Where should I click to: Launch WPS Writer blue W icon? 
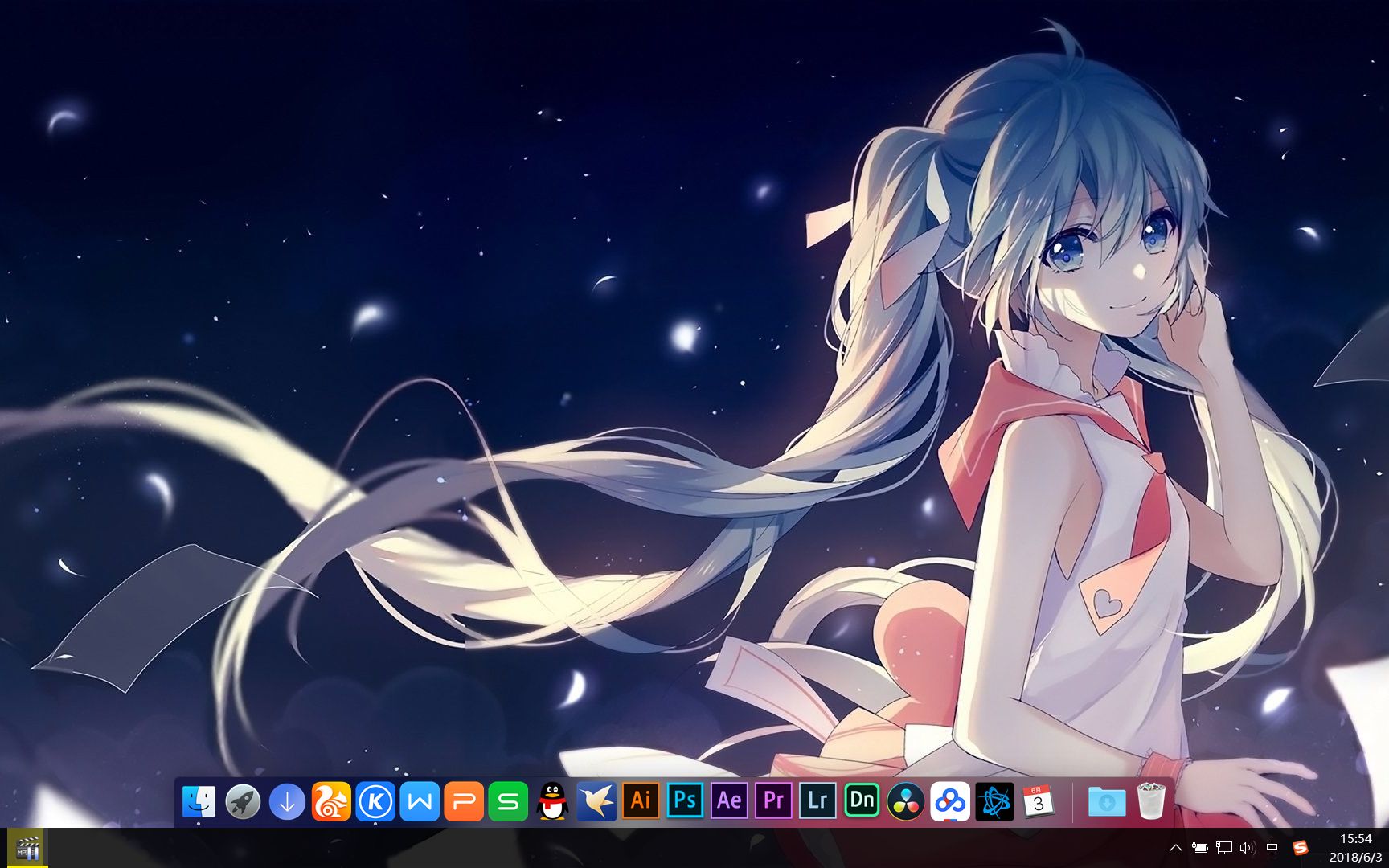tap(420, 801)
